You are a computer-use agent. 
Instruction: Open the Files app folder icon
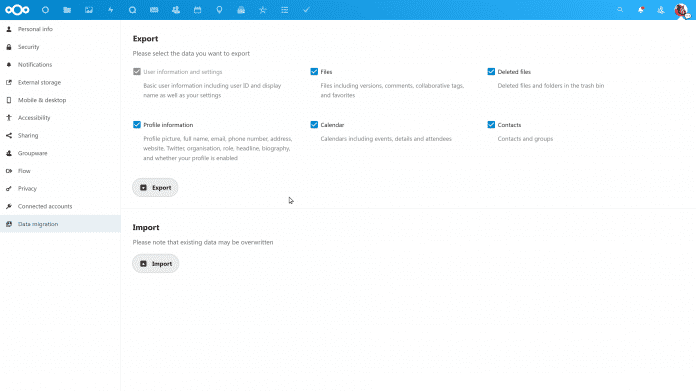pyautogui.click(x=67, y=10)
